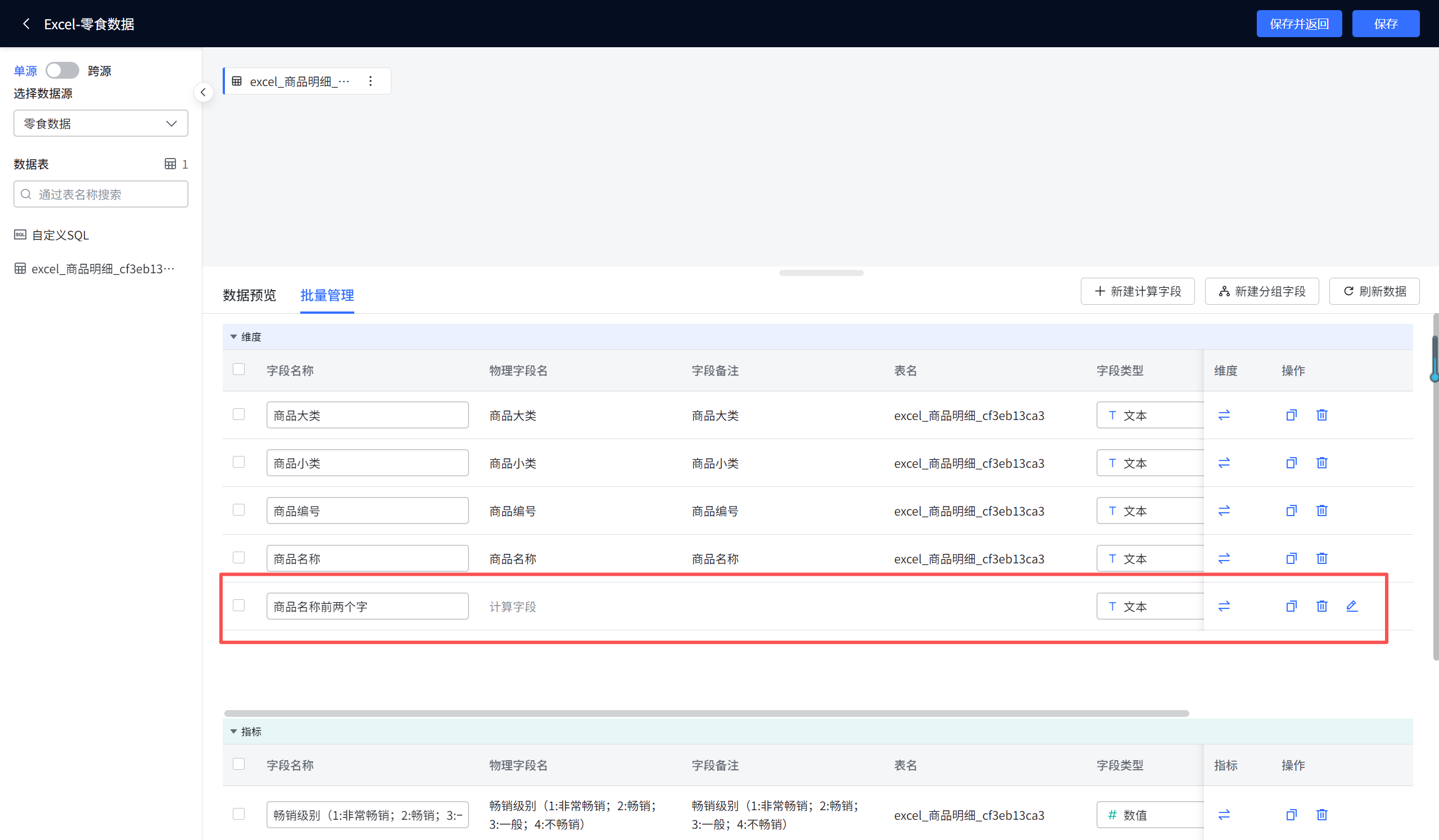The width and height of the screenshot is (1439, 840).
Task: Toggle the 单源/跨源 switch
Action: tap(62, 71)
